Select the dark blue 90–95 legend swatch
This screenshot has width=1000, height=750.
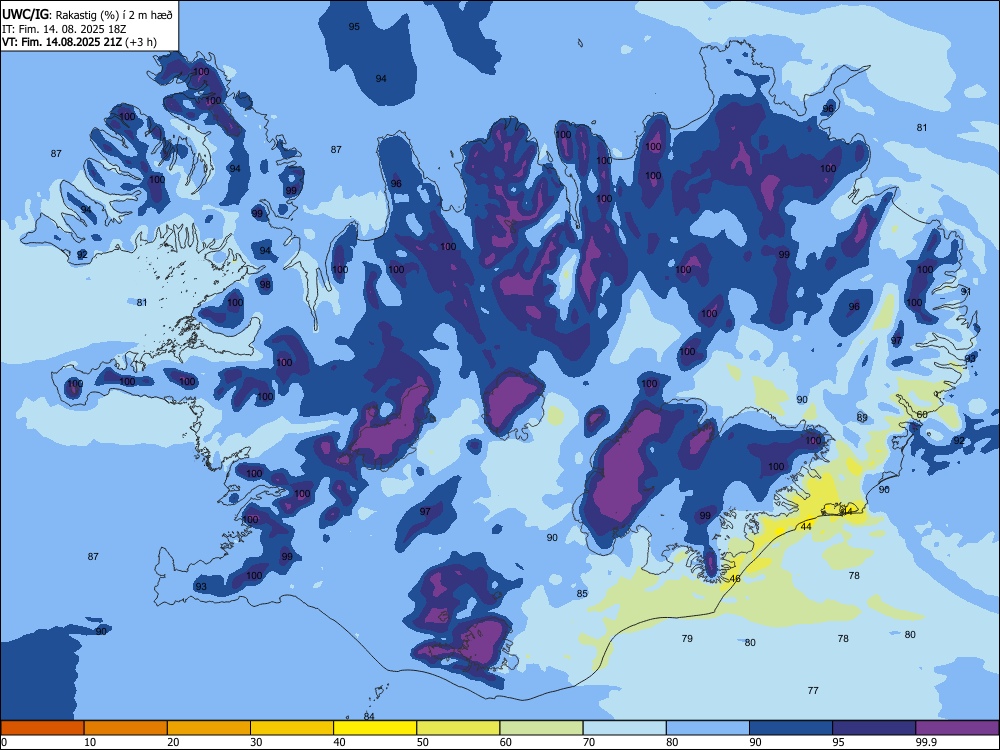coord(791,728)
